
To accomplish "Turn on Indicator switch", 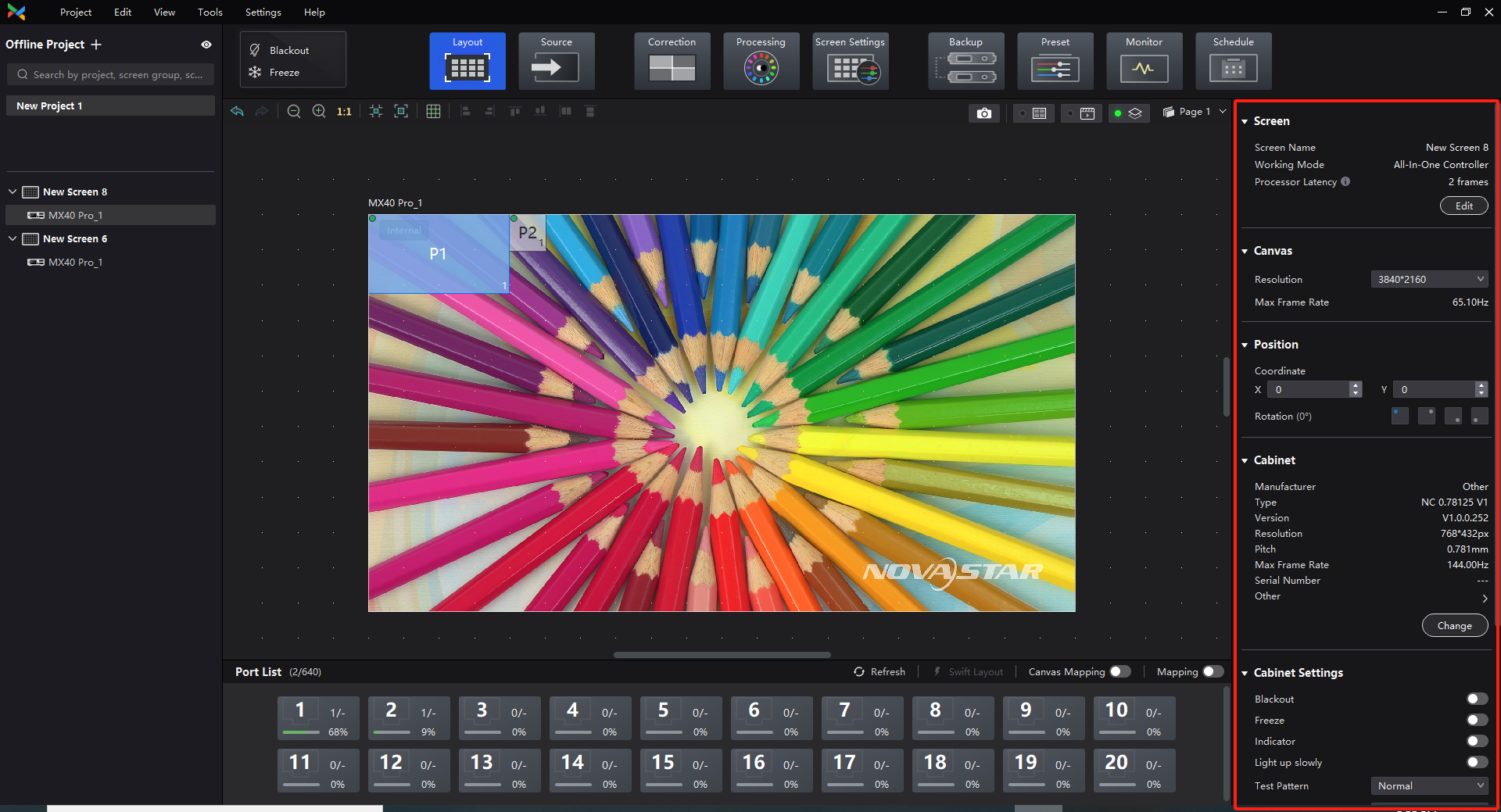I will [x=1477, y=741].
